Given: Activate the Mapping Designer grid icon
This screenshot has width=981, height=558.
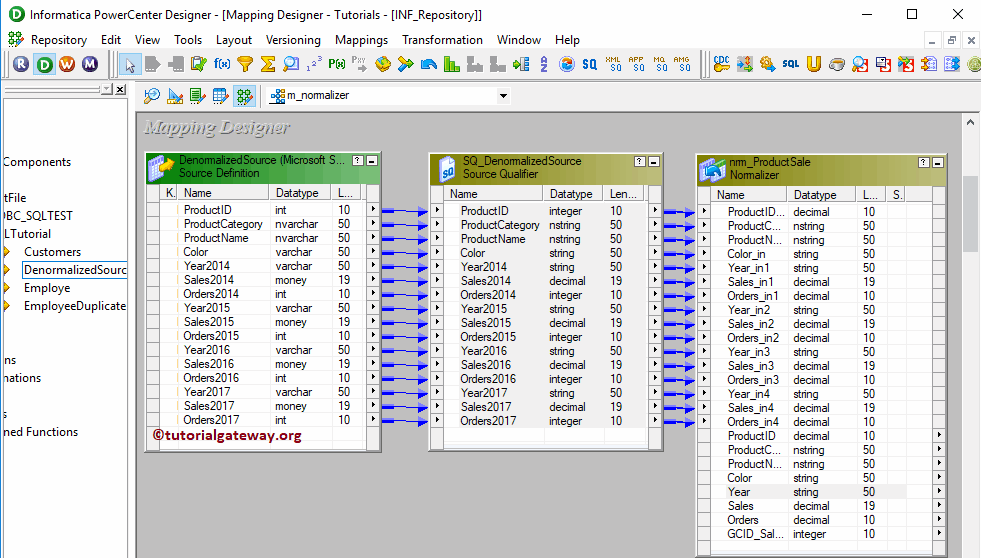Looking at the screenshot, I should [243, 96].
